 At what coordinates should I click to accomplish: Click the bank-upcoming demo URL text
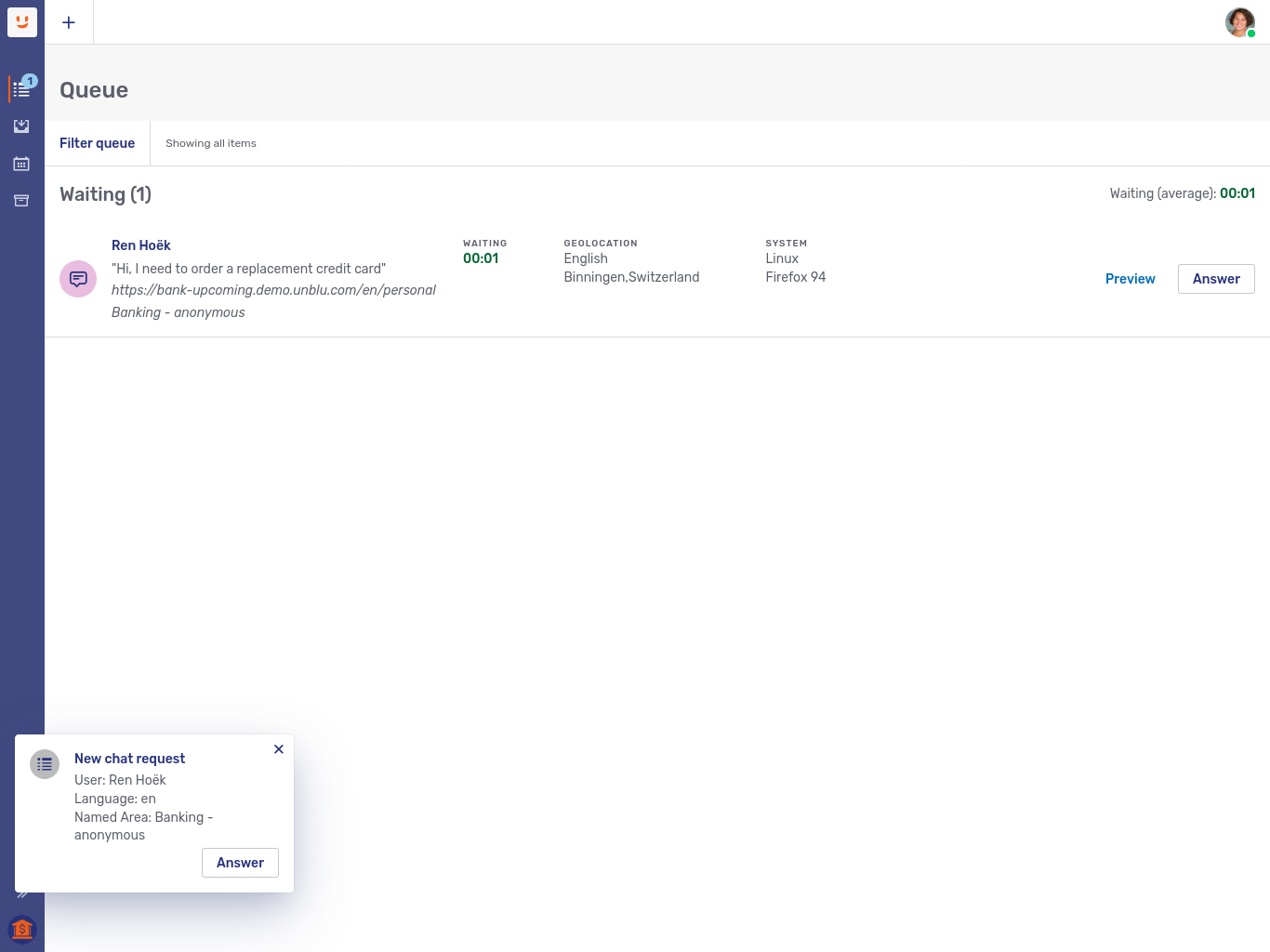[273, 290]
